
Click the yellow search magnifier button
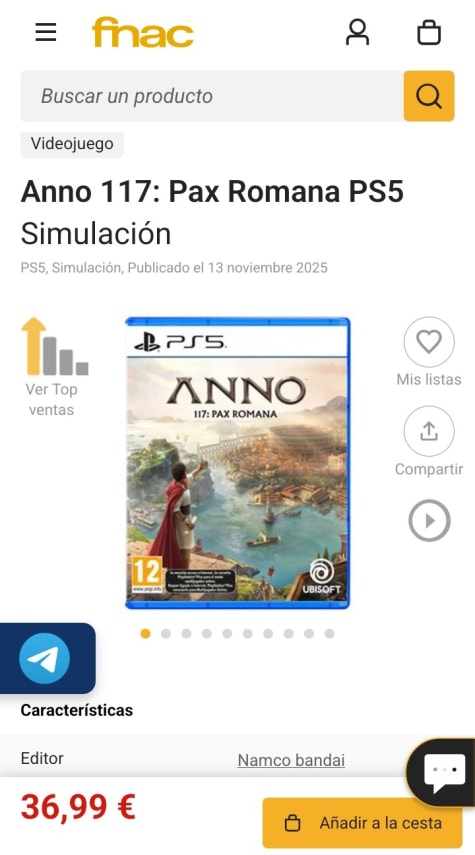429,96
